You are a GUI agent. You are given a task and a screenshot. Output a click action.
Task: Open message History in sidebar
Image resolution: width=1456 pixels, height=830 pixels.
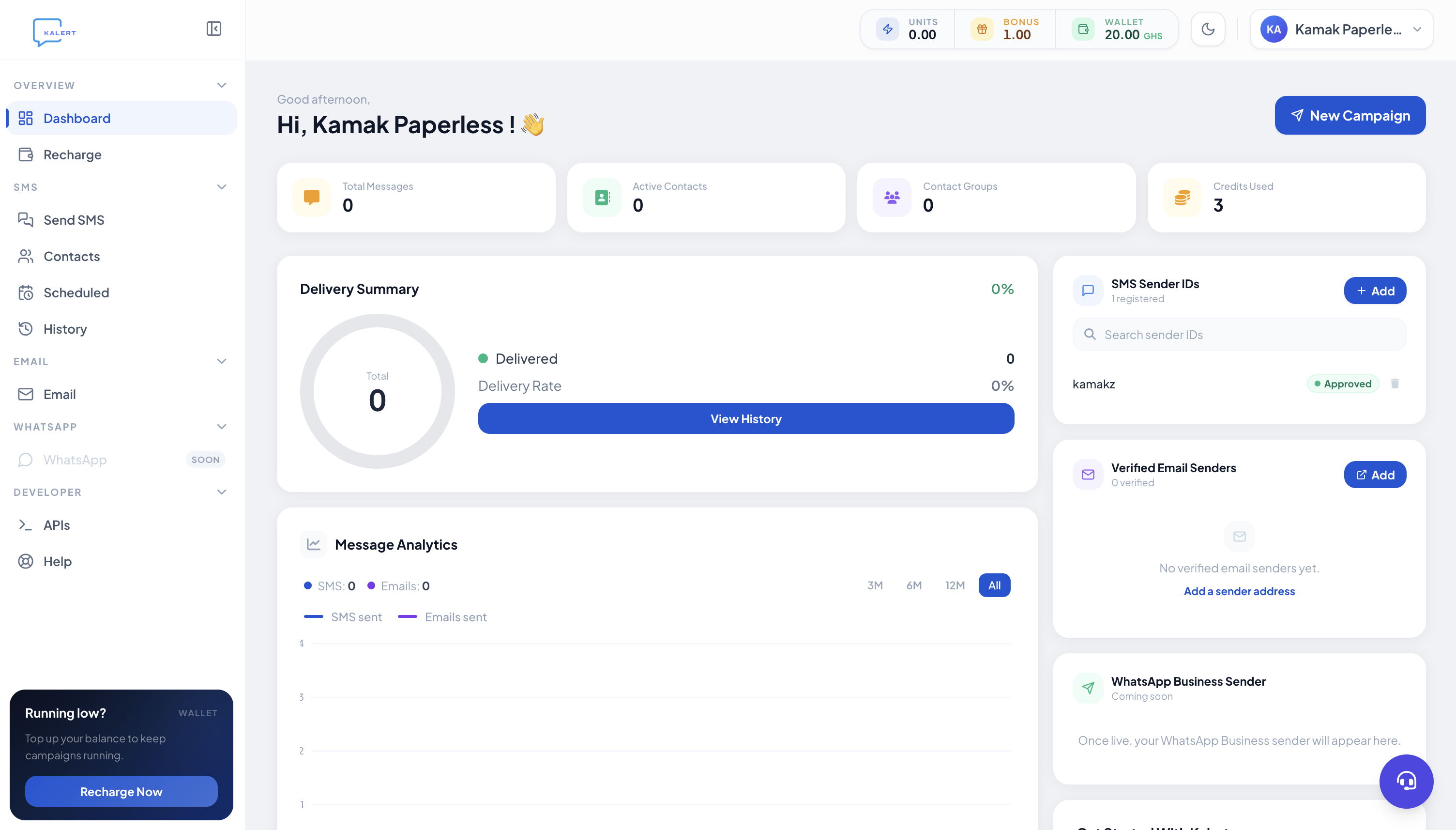coord(121,329)
